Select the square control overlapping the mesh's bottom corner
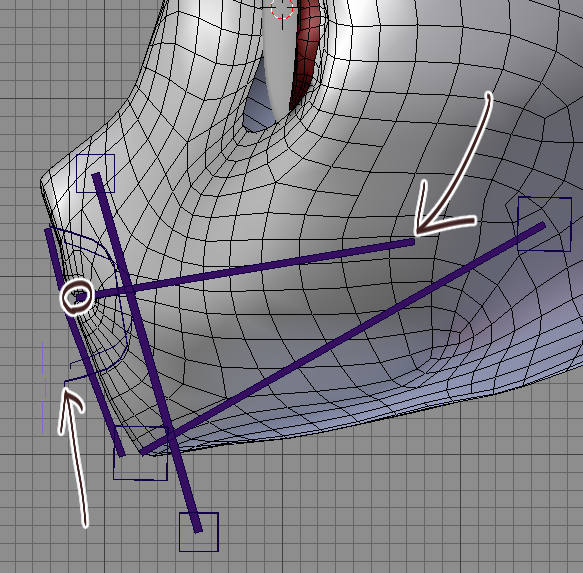 point(141,453)
